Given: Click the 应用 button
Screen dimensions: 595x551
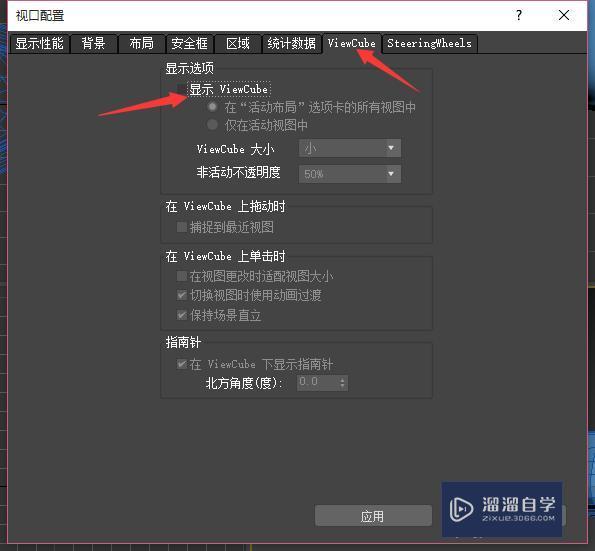Looking at the screenshot, I should (373, 516).
